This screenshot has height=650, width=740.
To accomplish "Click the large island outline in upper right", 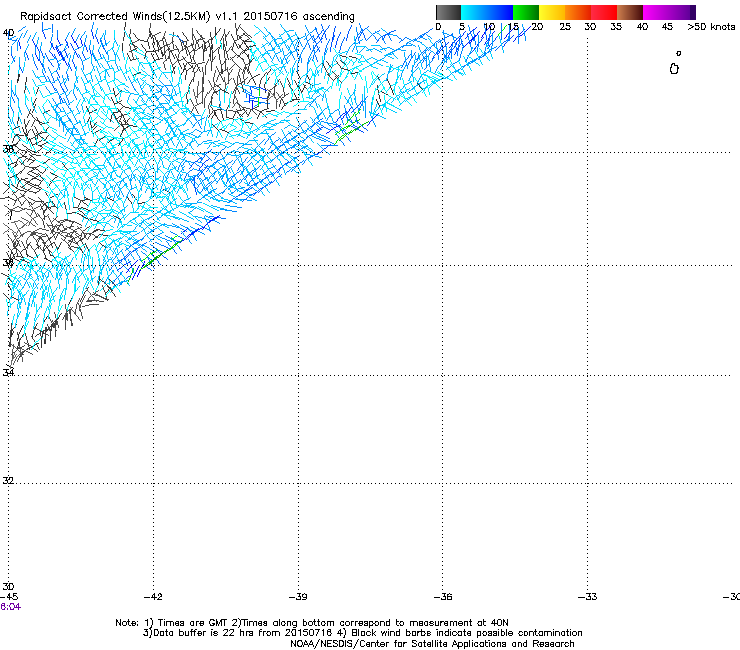I will click(674, 69).
